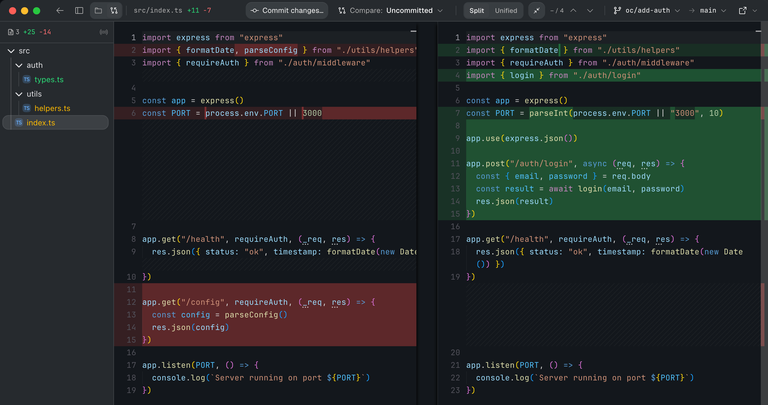Click the open in external window icon
The height and width of the screenshot is (405, 768).
743,10
